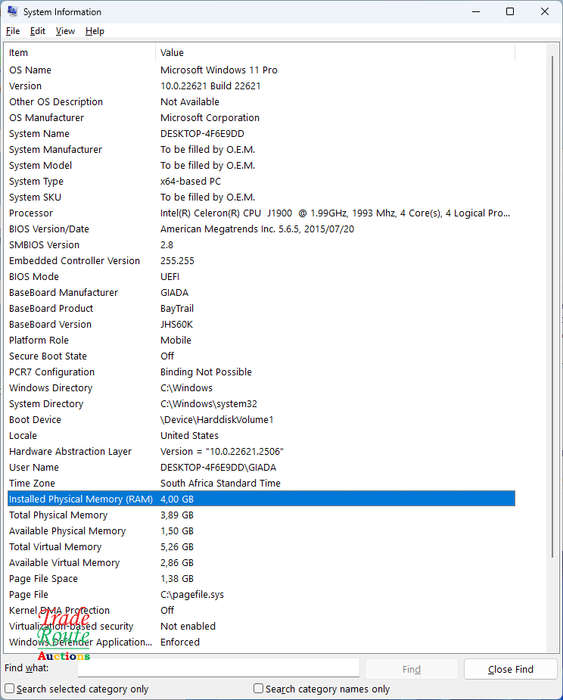Select the Processor row
Viewport: 563px width, 700px height.
click(261, 213)
